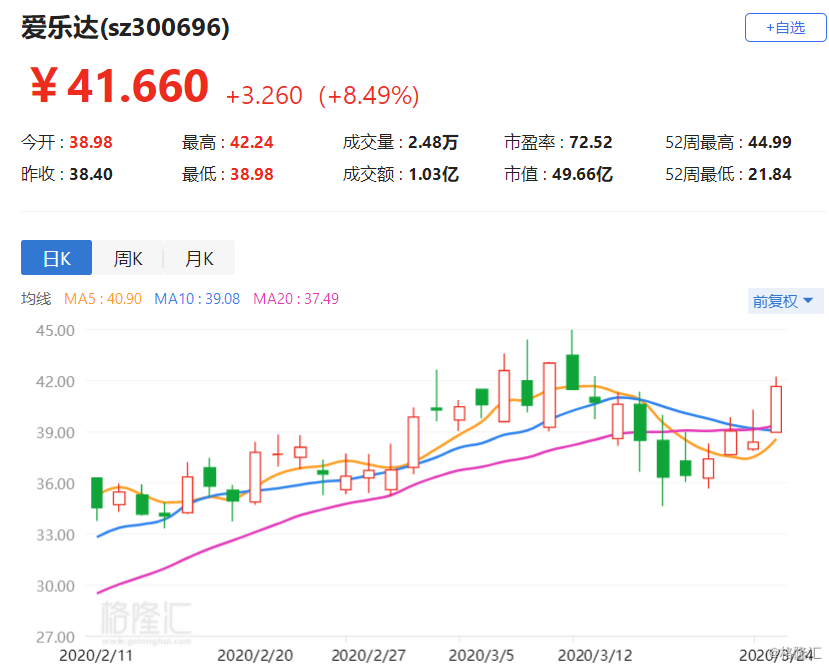Click the 2020/3/5 date axis label
The height and width of the screenshot is (667, 829).
pyautogui.click(x=481, y=655)
